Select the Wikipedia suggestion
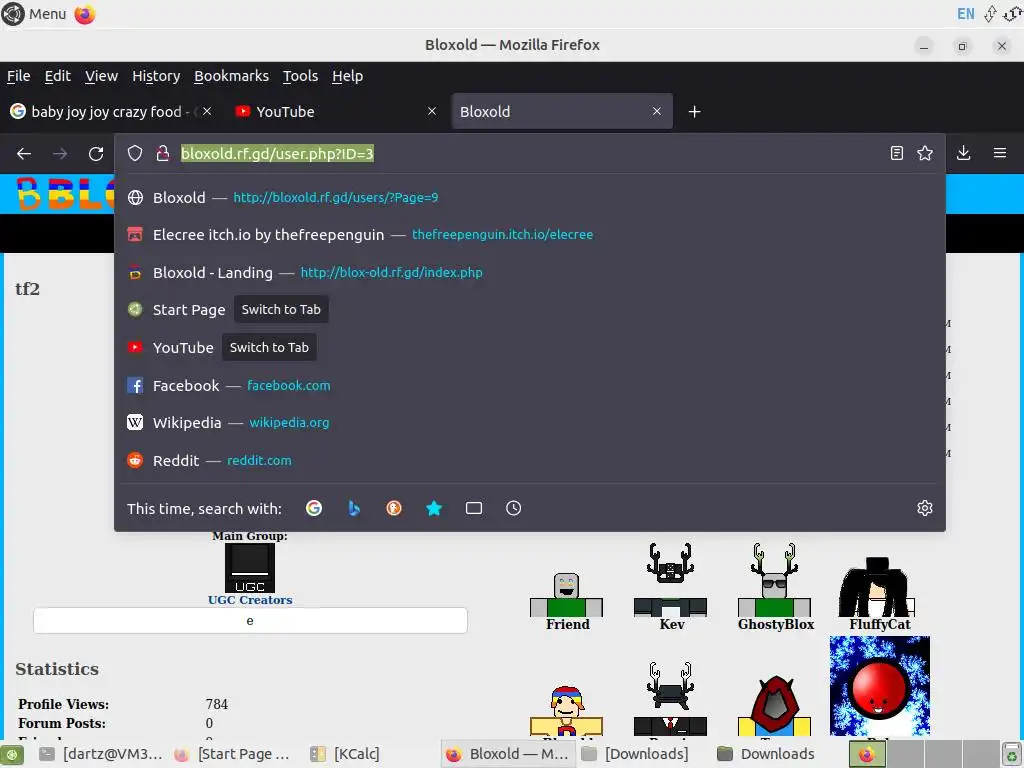Viewport: 1024px width, 768px height. (x=530, y=423)
